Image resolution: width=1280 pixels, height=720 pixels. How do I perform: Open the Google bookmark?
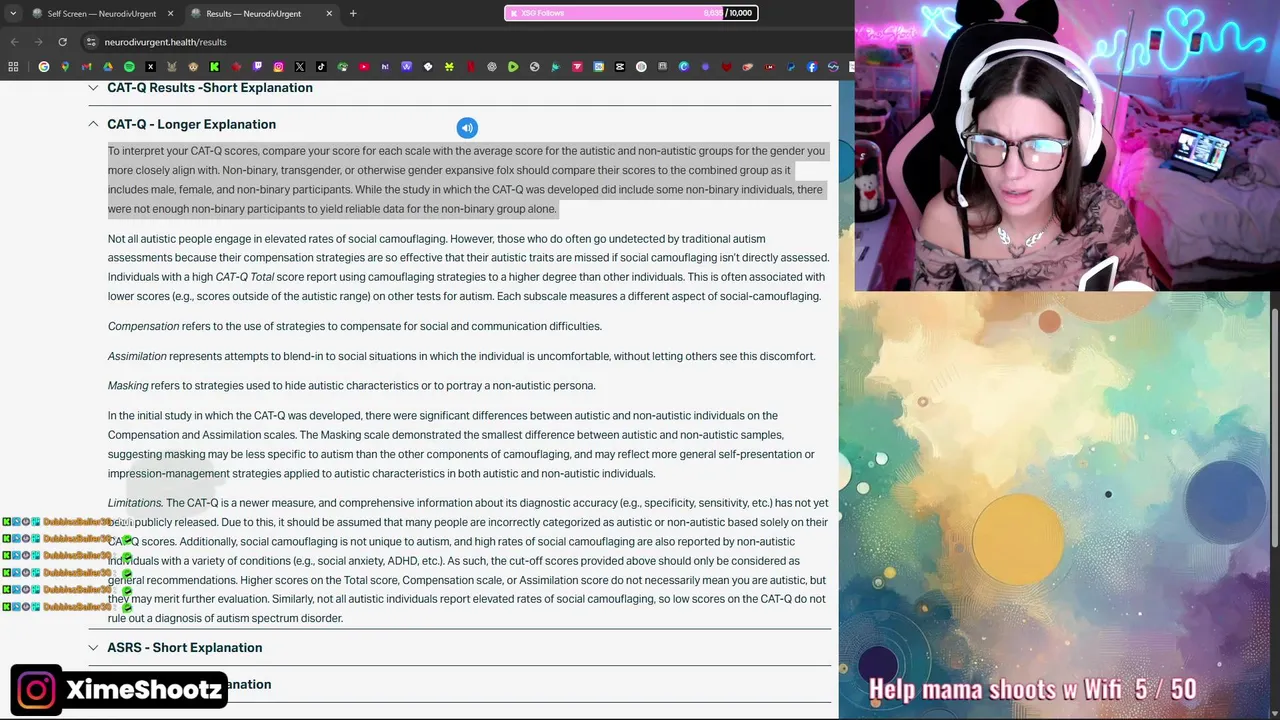(x=44, y=67)
